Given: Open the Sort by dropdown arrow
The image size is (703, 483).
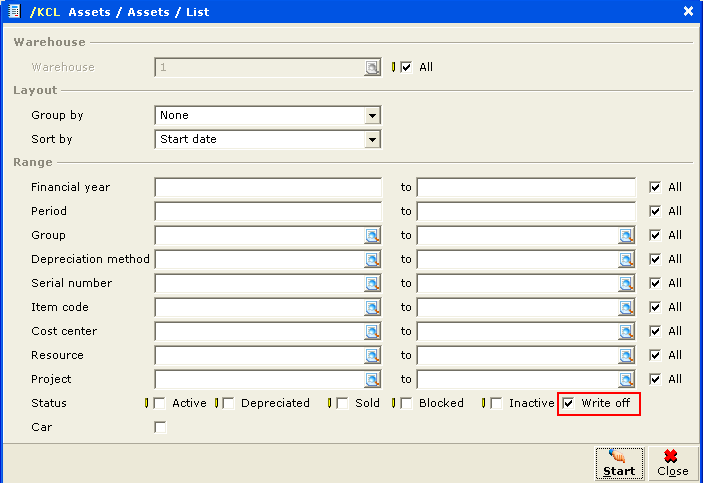Looking at the screenshot, I should tap(372, 139).
